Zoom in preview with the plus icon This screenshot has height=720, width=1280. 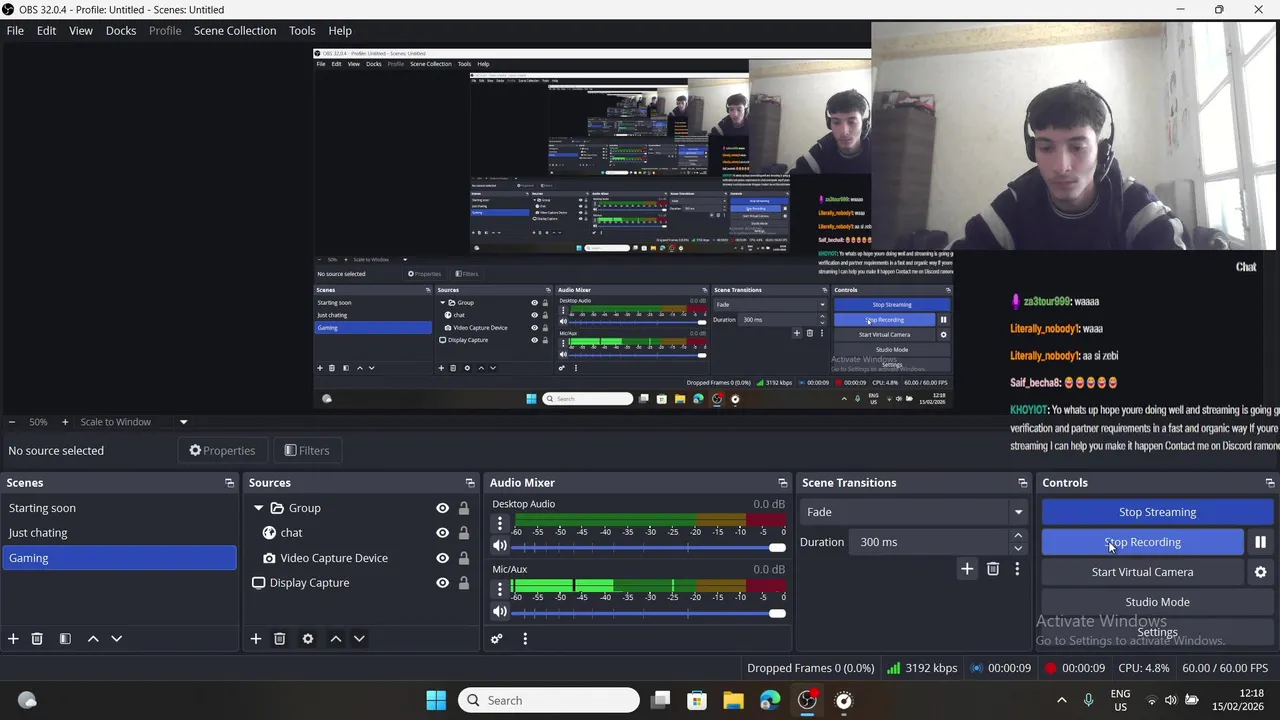coord(65,422)
